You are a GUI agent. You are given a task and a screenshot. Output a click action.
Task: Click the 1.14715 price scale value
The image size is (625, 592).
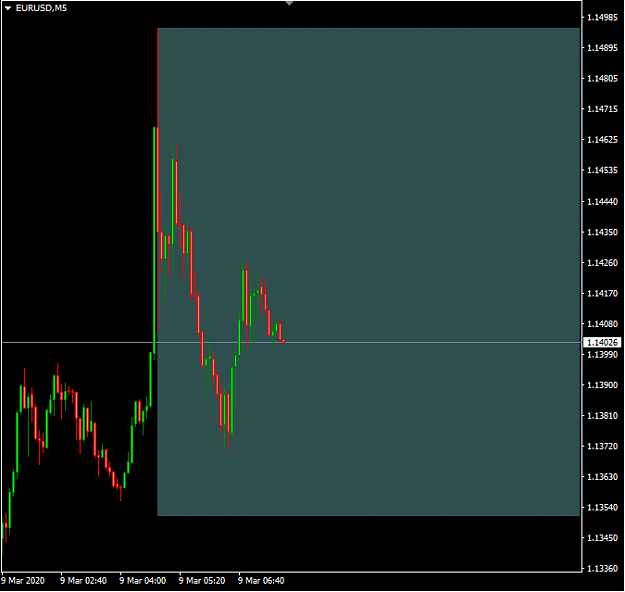pos(602,109)
